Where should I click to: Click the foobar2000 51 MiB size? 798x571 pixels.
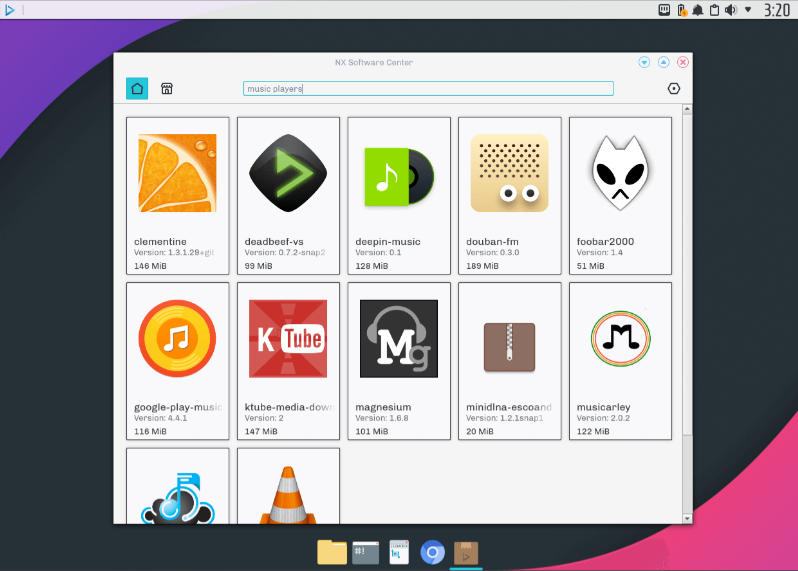click(x=590, y=266)
